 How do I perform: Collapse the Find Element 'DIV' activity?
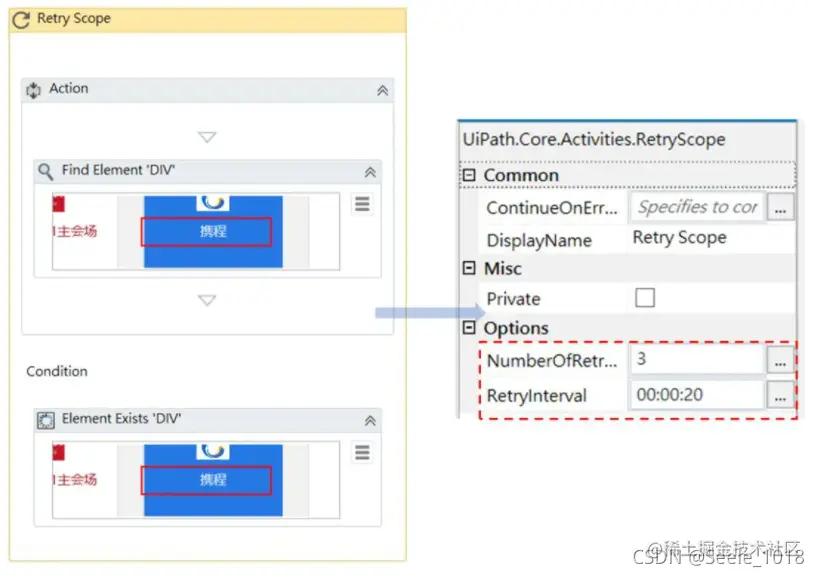click(x=370, y=172)
